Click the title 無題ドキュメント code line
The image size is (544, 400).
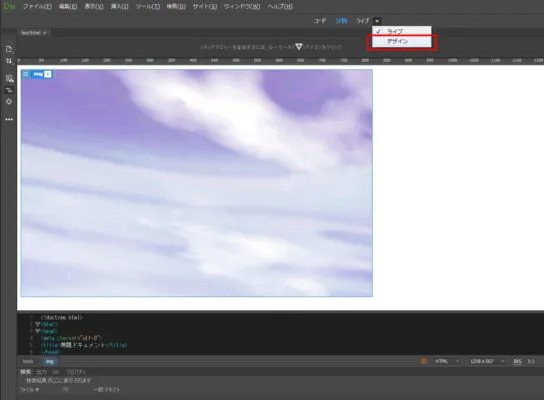84,344
